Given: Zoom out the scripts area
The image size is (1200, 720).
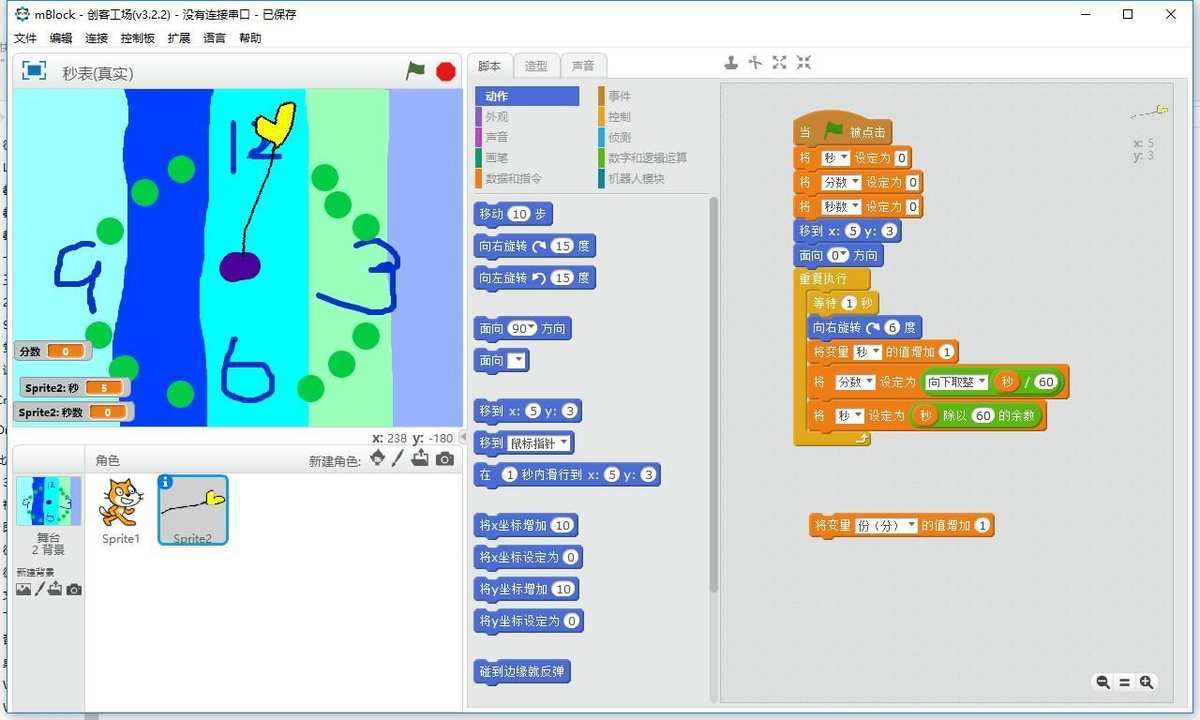Looking at the screenshot, I should coord(1103,682).
